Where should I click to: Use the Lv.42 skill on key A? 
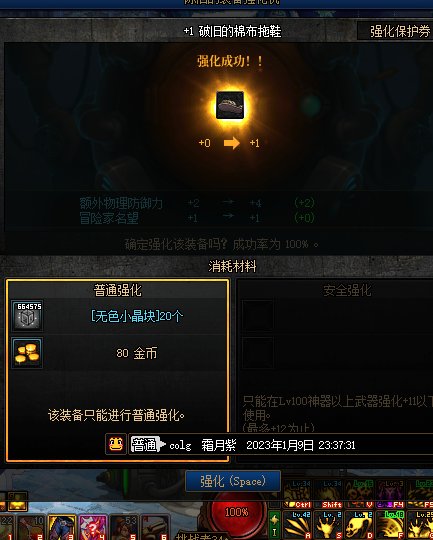tap(297, 525)
